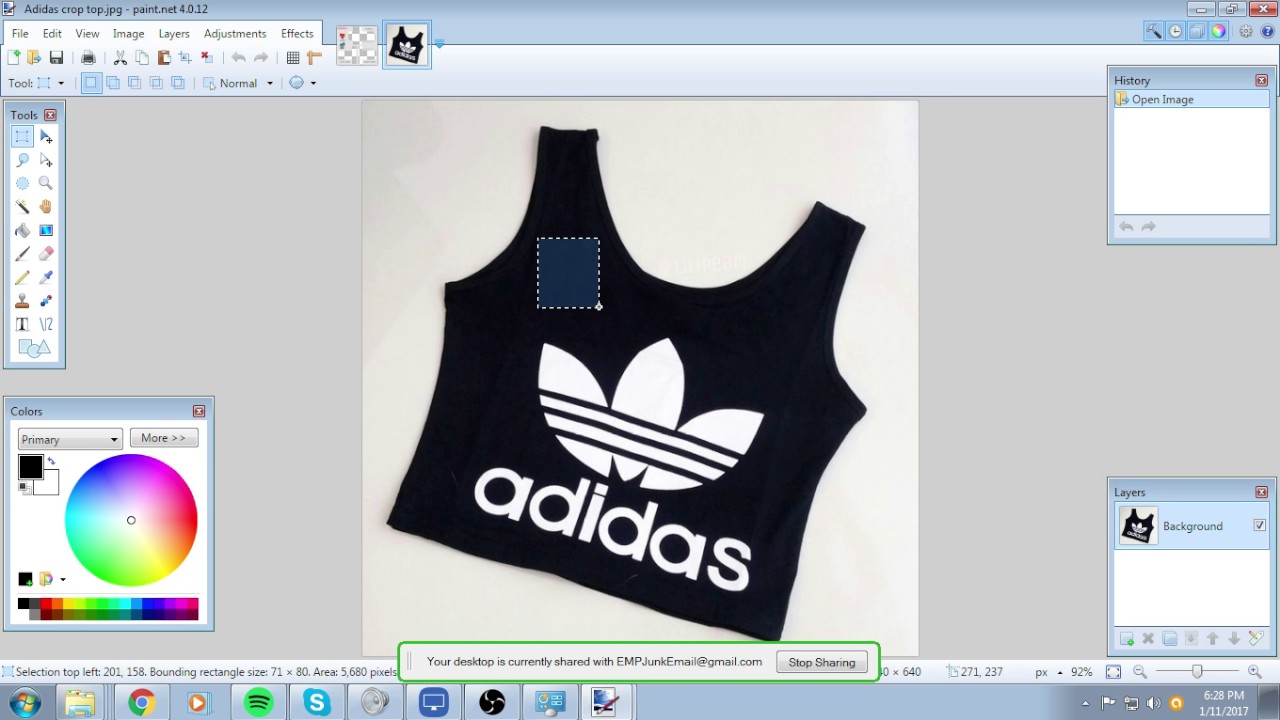The width and height of the screenshot is (1280, 720).
Task: Select the Clone Stamp tool
Action: pos(22,301)
